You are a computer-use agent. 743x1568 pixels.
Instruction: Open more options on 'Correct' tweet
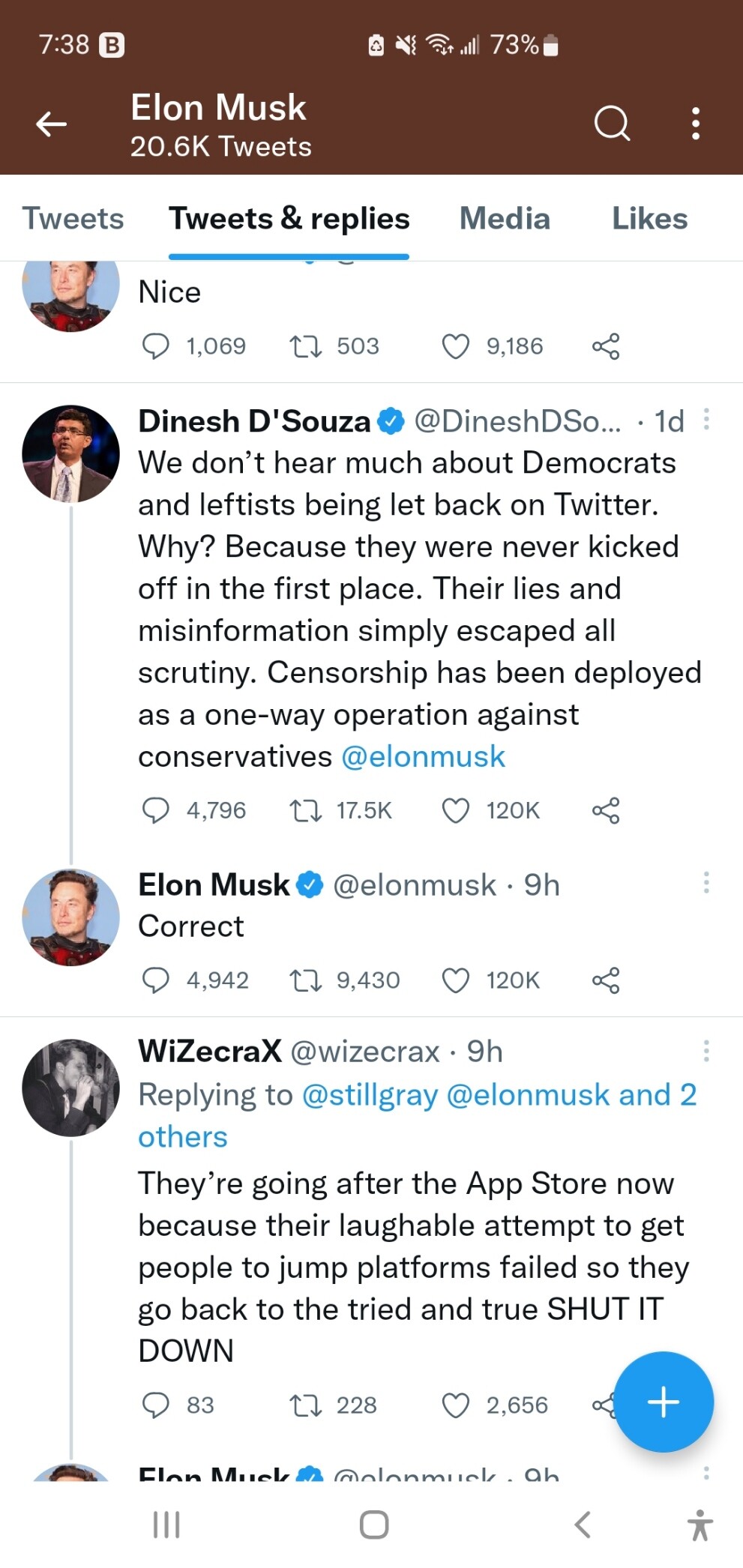[x=706, y=883]
